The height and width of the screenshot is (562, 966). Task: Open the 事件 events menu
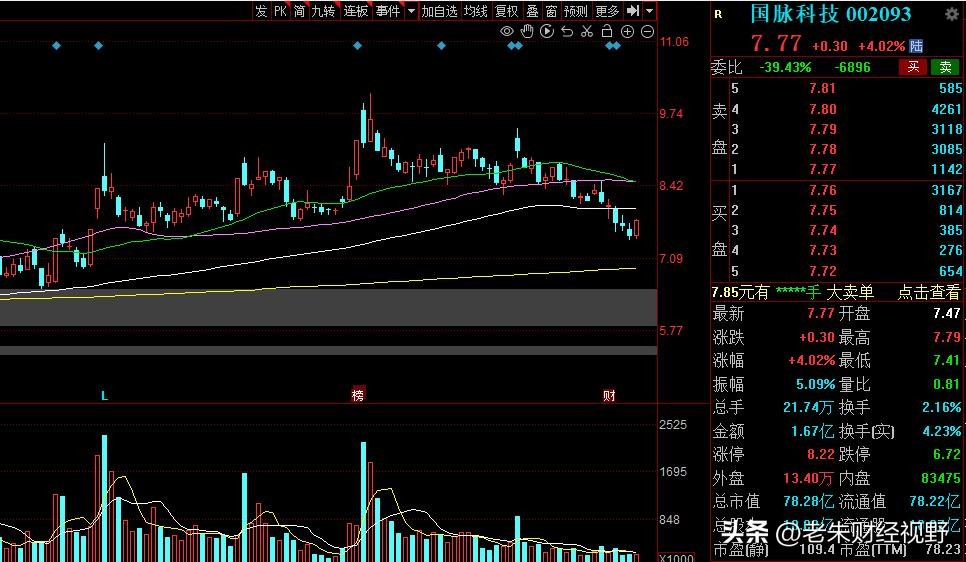(x=388, y=11)
